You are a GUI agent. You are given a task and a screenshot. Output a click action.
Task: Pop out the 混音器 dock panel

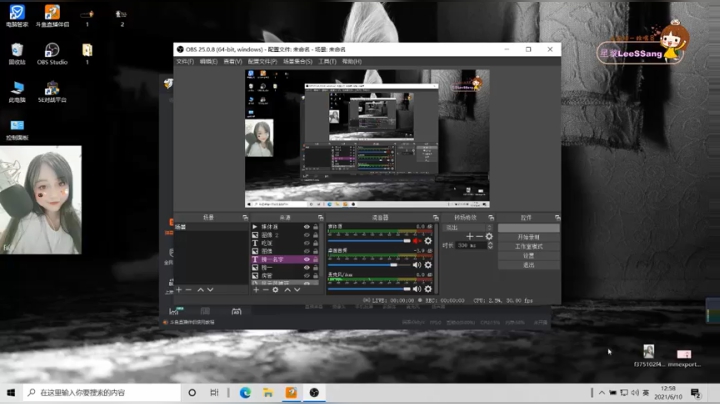[x=435, y=218]
